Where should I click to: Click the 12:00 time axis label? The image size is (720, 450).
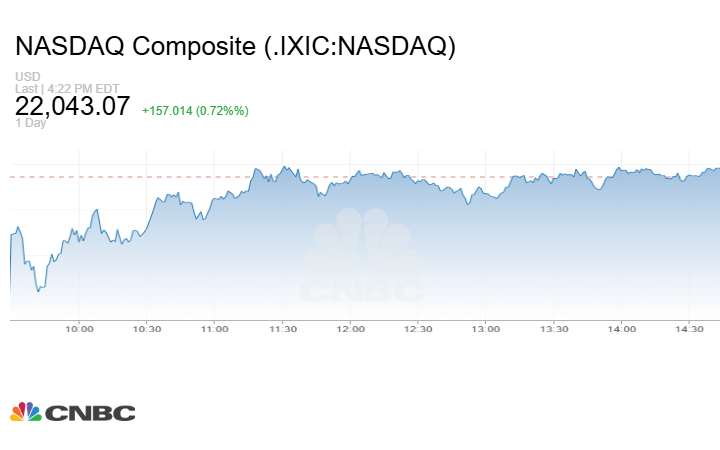[350, 329]
